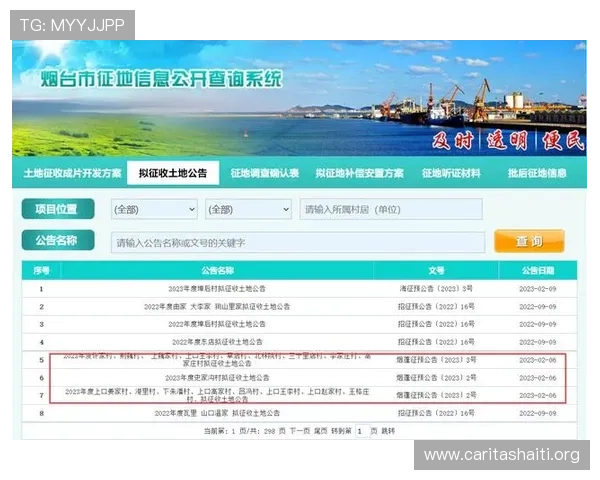Open row 3 announcement 2022年度埠后村拟征收土地公告
The width and height of the screenshot is (600, 480).
point(217,324)
